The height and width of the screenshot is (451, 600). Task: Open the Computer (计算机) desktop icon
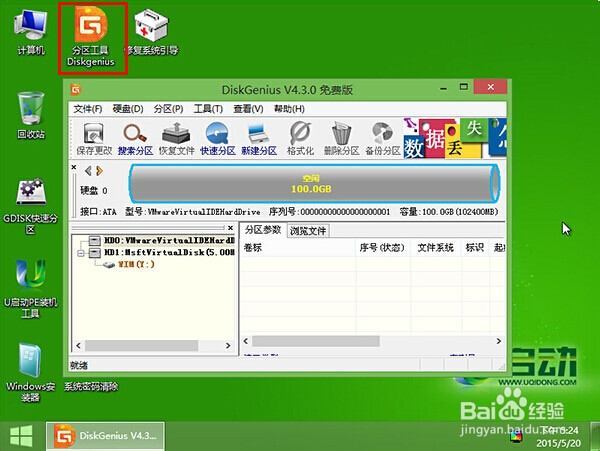tap(31, 32)
